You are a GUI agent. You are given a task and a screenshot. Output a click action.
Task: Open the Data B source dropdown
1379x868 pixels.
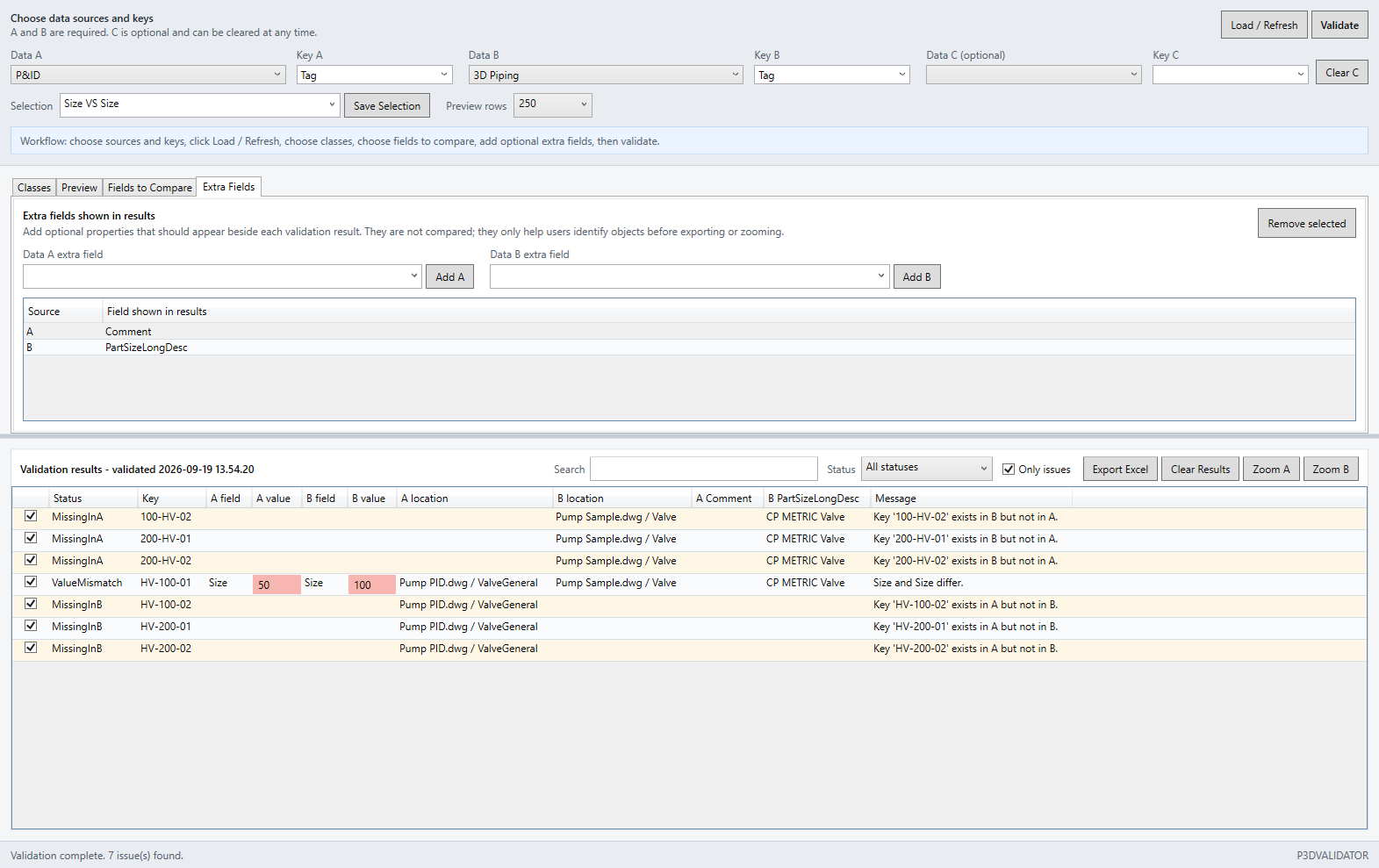pyautogui.click(x=606, y=75)
